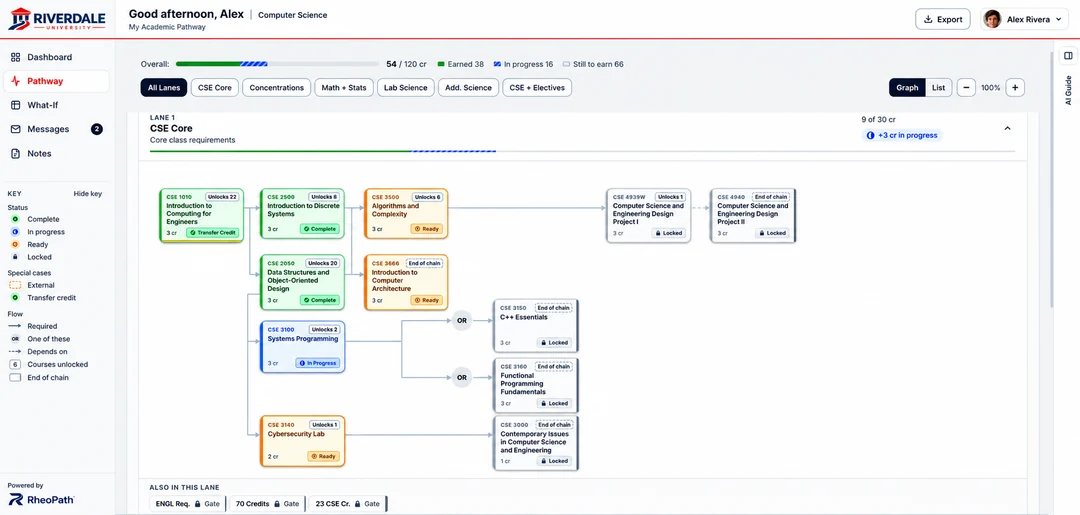Click the OR node before C++ Essentials

[x=461, y=320]
